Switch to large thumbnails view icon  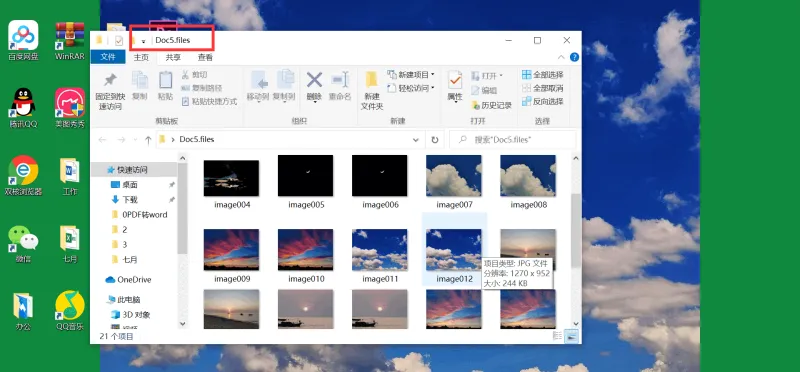pos(572,336)
